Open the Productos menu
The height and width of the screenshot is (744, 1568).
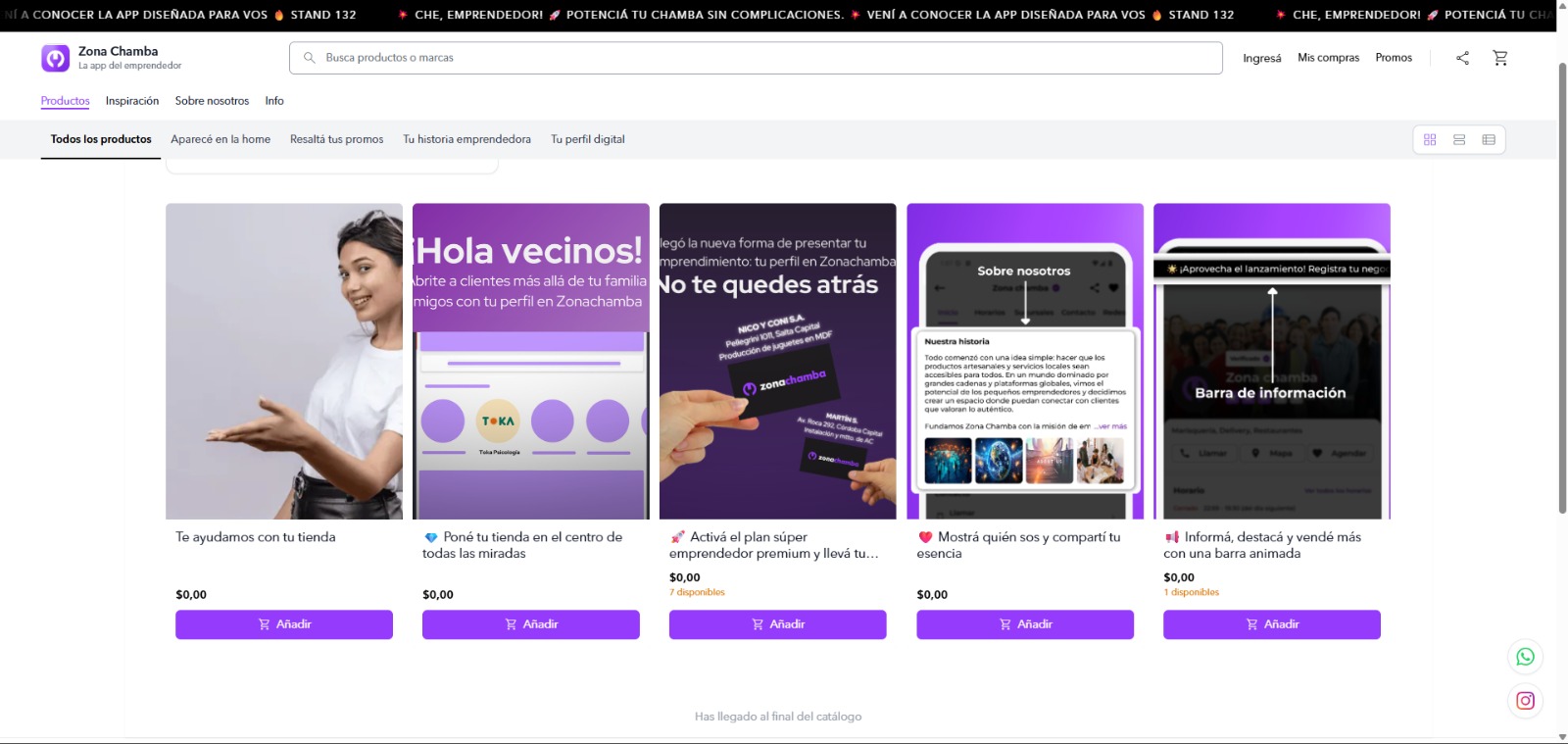click(x=65, y=101)
